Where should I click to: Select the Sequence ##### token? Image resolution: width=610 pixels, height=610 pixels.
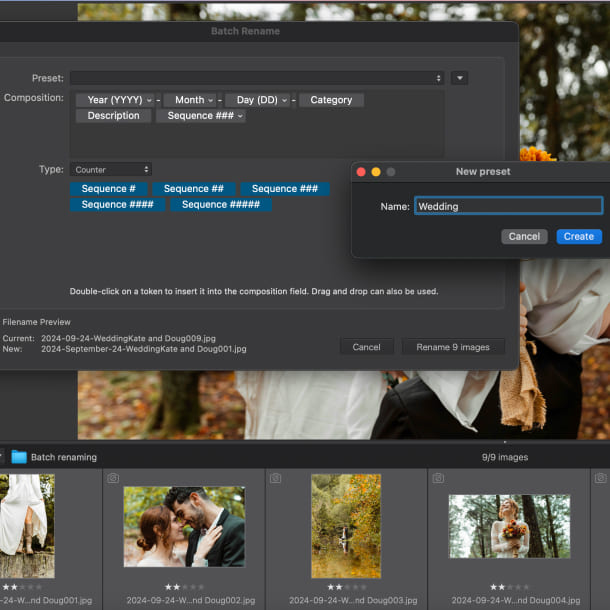point(220,205)
